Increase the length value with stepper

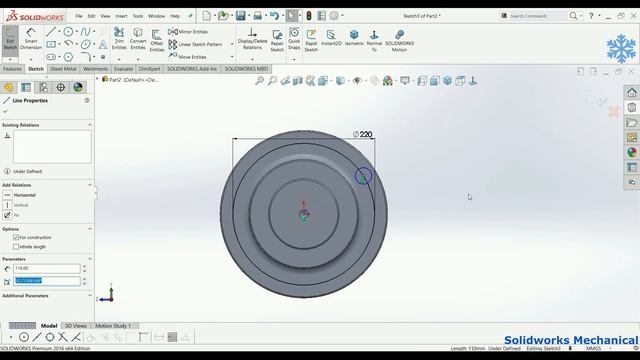point(84,266)
